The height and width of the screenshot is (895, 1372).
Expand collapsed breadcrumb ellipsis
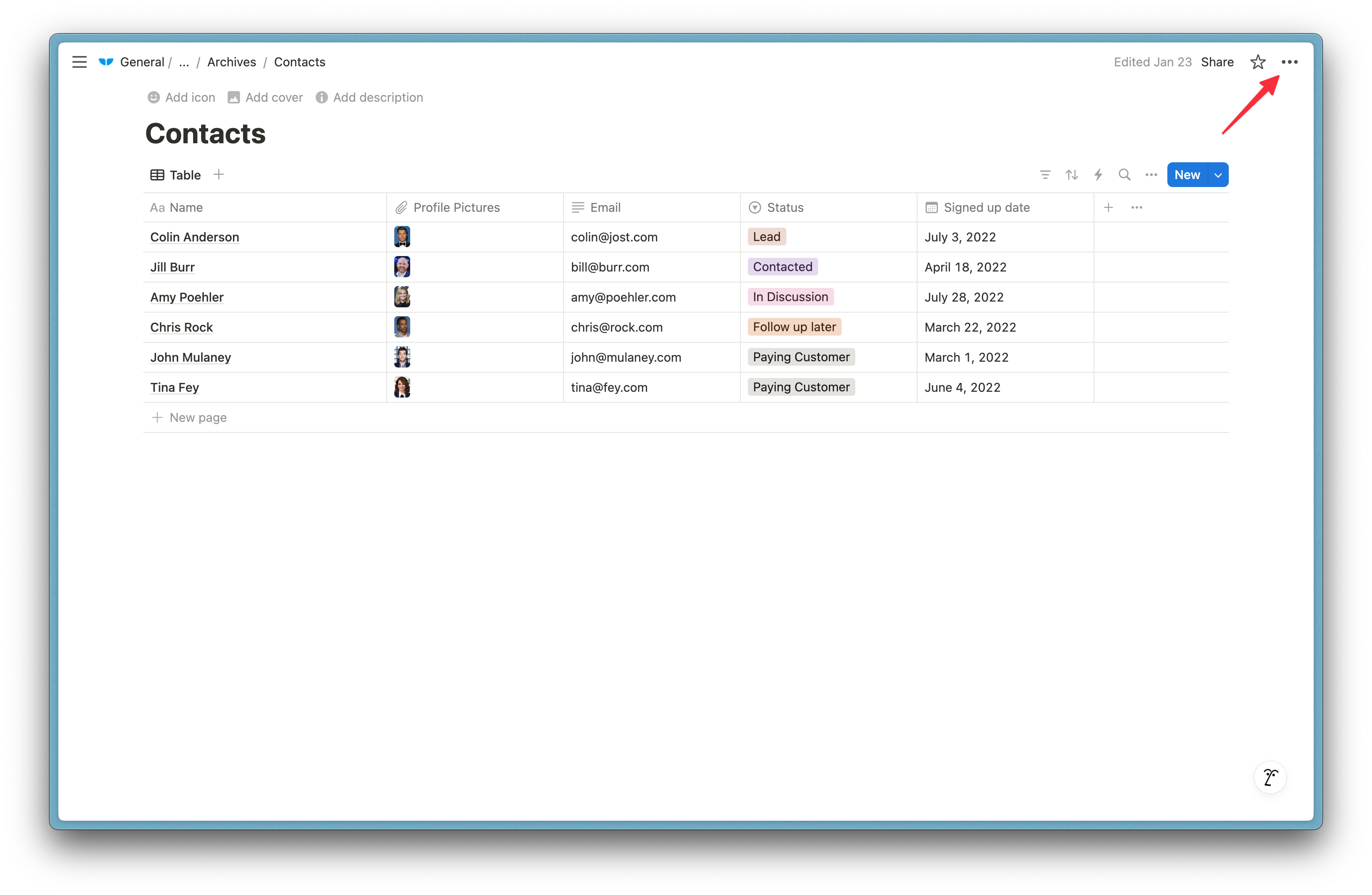point(184,62)
